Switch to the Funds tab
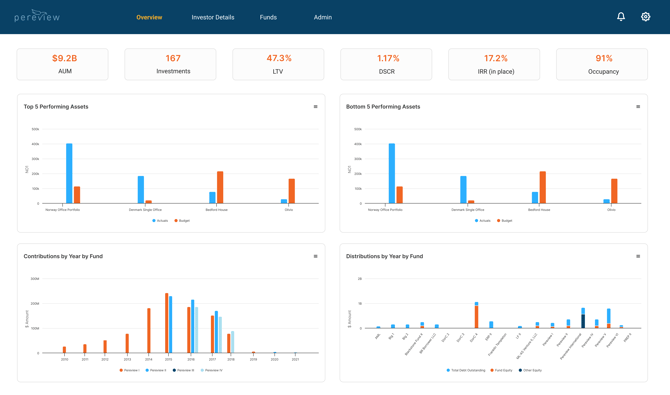The width and height of the screenshot is (670, 395). 268,17
